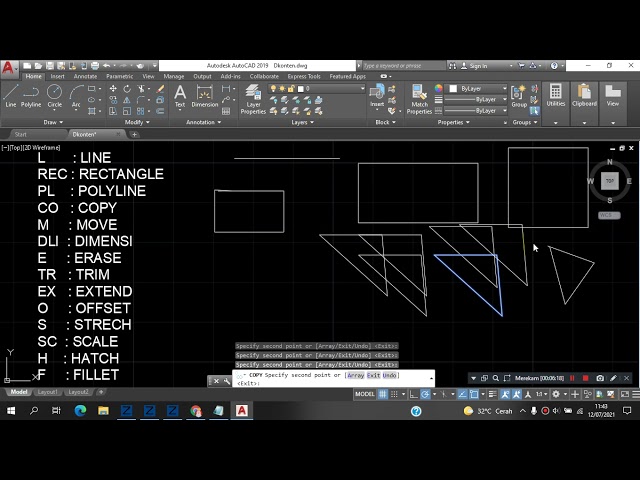Click the Move tool in Modify panel
This screenshot has height=480, width=640.
(x=113, y=89)
